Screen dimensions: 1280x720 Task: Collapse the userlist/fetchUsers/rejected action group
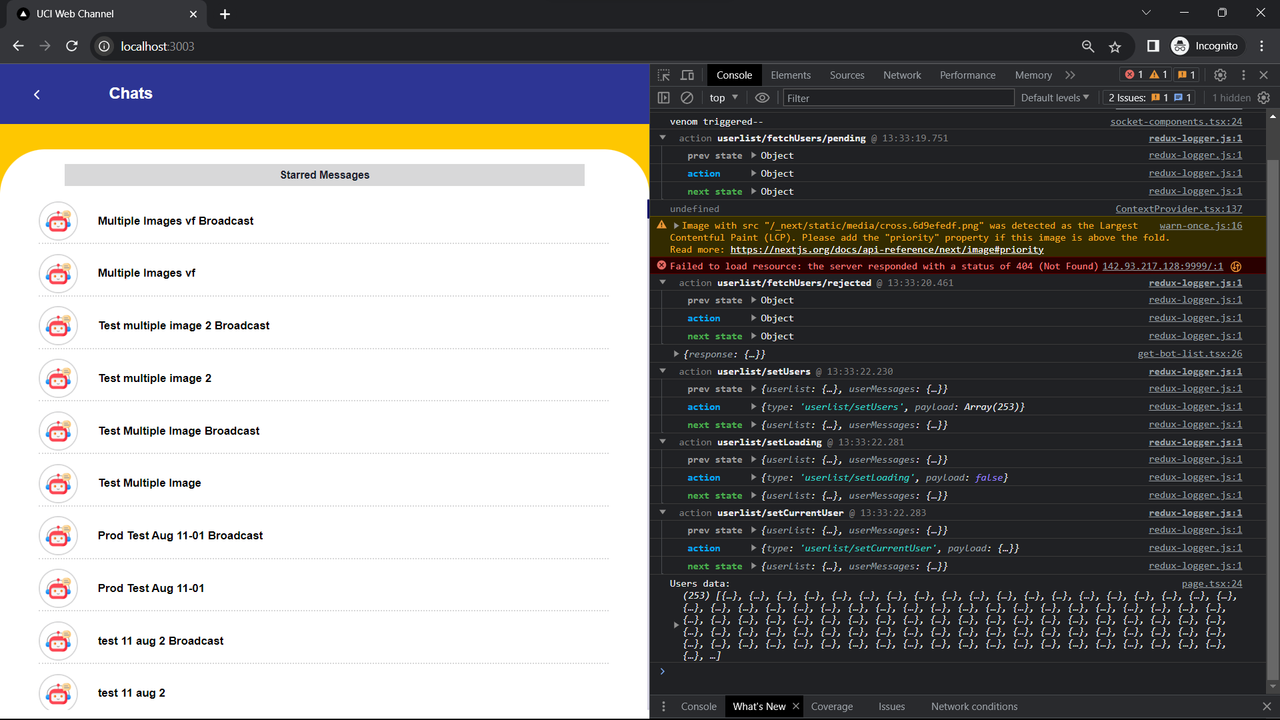tap(663, 283)
